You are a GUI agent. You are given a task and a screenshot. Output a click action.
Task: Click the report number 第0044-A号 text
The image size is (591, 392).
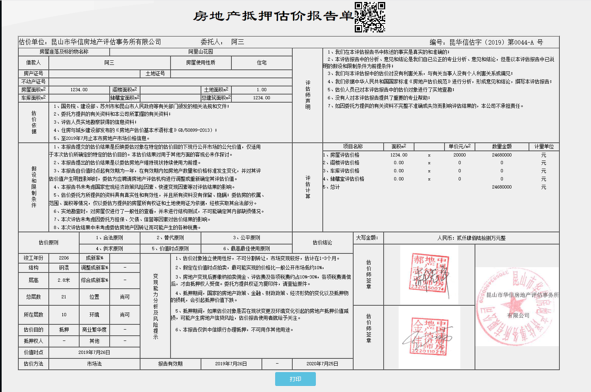[525, 42]
